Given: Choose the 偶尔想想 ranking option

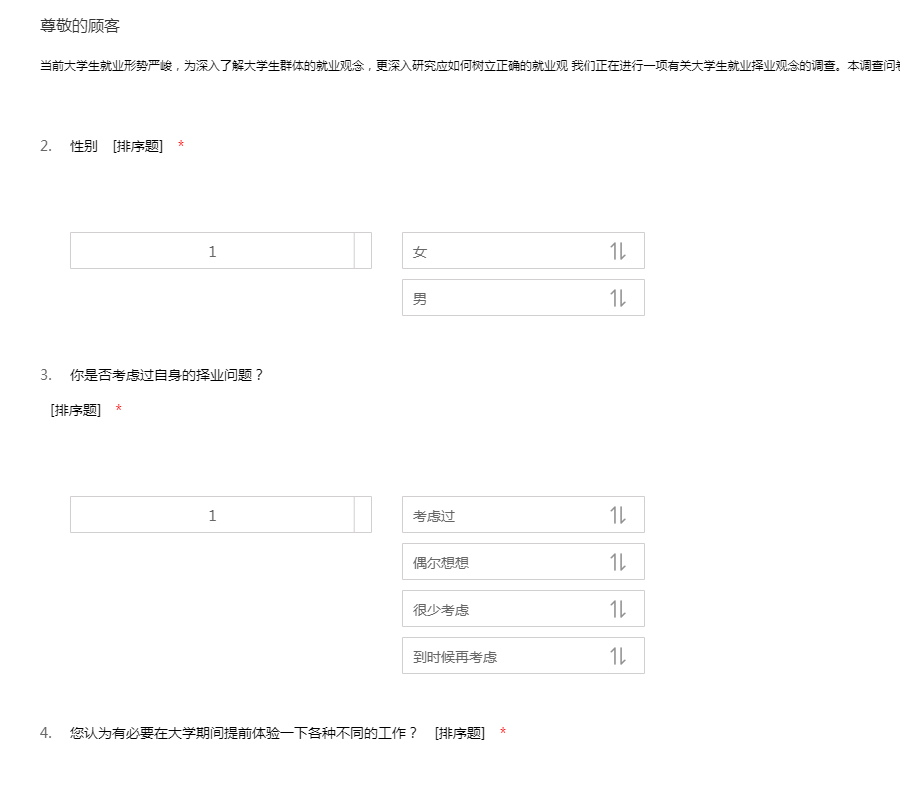Looking at the screenshot, I should [x=500, y=562].
